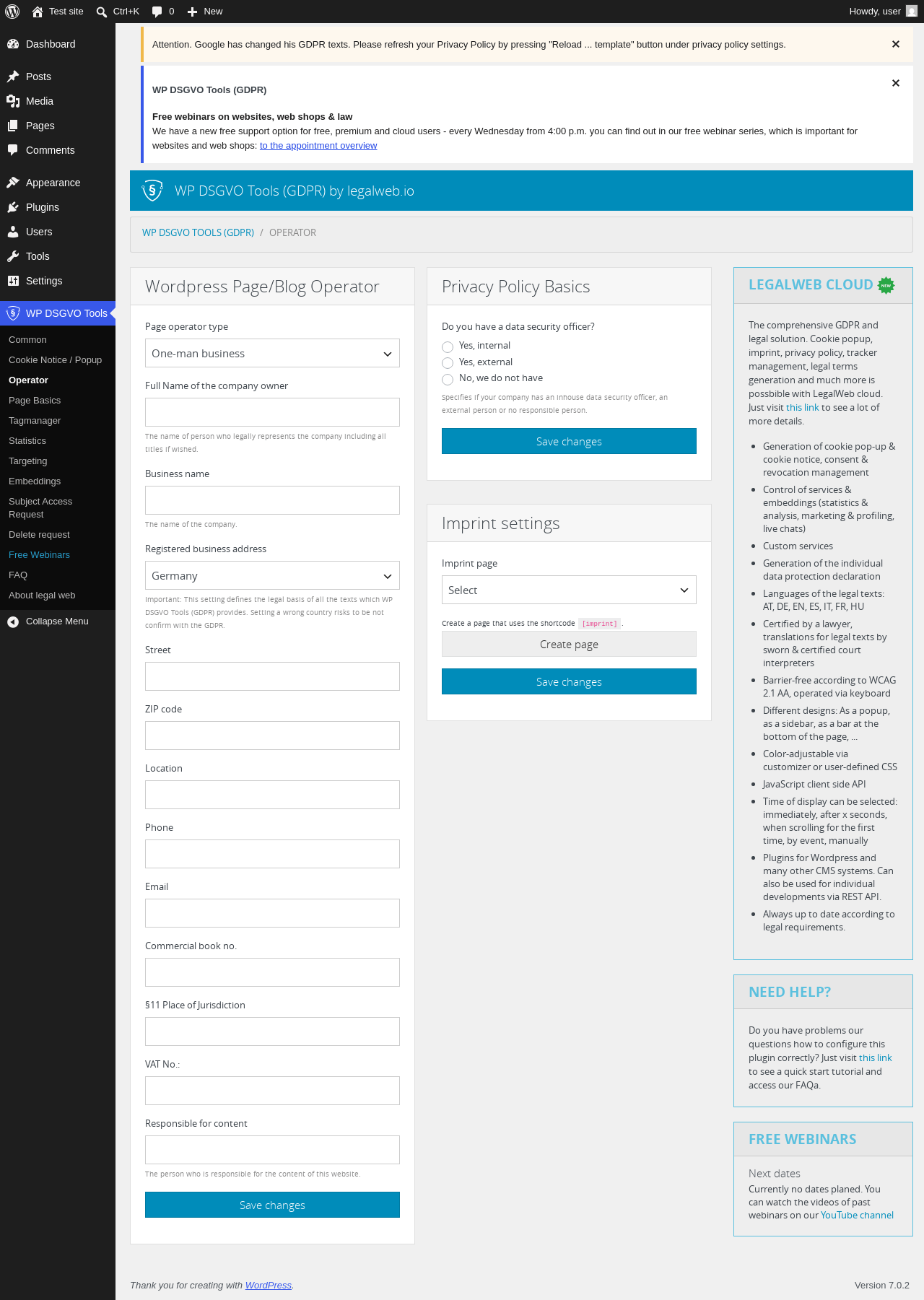
Task: Click 'this link' in Legalweb Cloud box
Action: click(x=803, y=408)
